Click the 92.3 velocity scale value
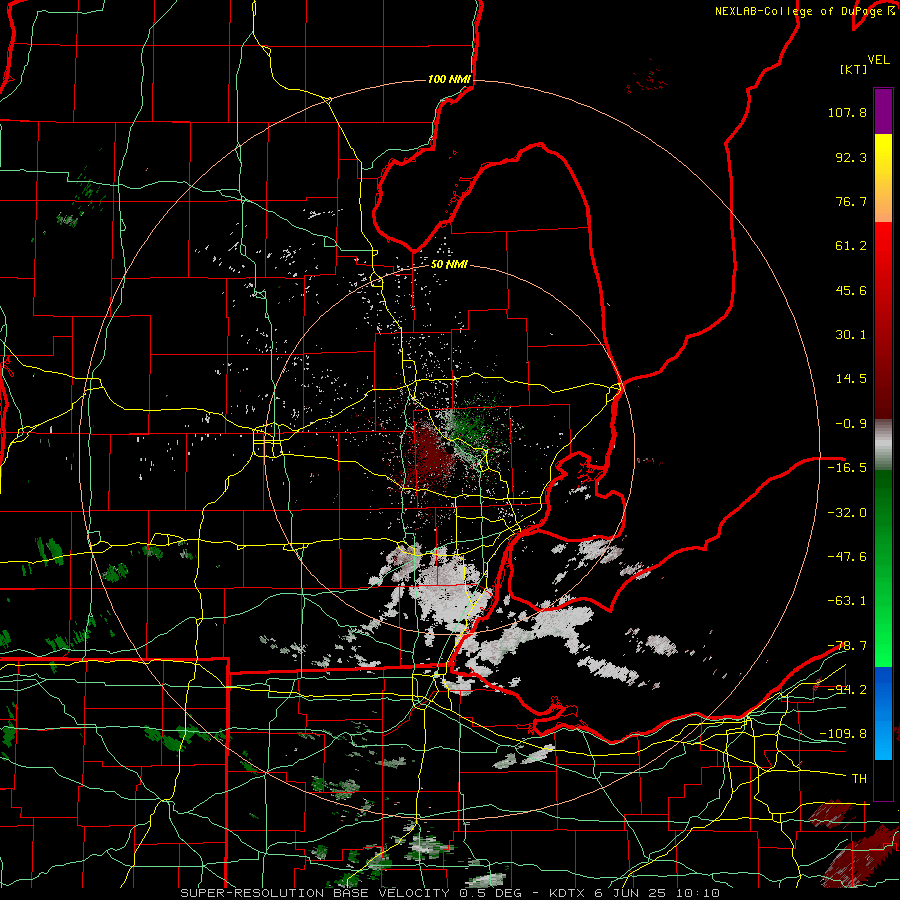900x900 pixels. (851, 157)
